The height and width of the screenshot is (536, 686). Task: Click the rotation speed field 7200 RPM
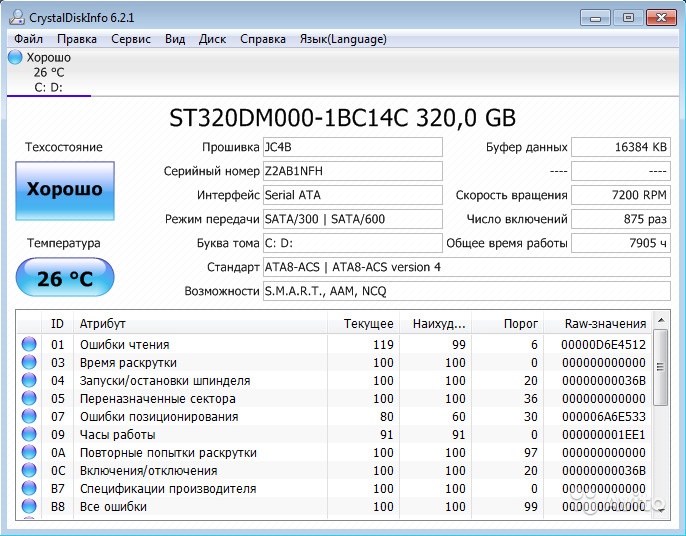click(621, 195)
